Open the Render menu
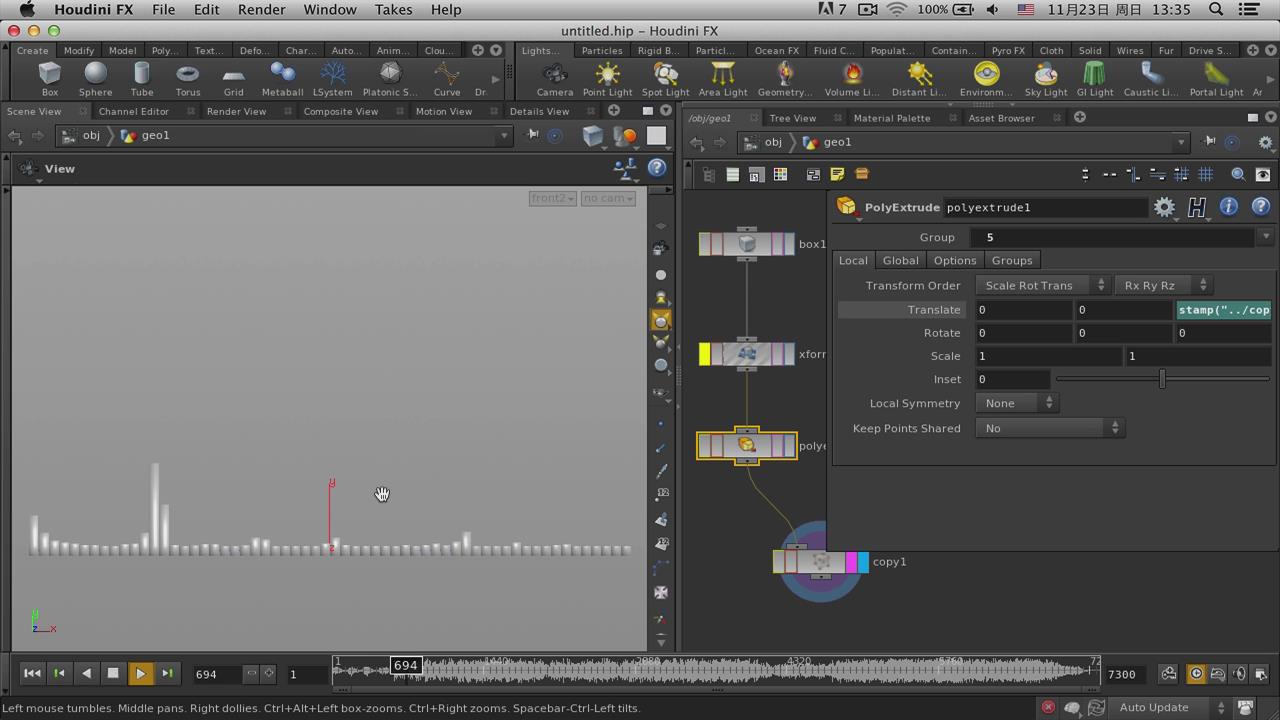This screenshot has width=1280, height=720. click(261, 9)
